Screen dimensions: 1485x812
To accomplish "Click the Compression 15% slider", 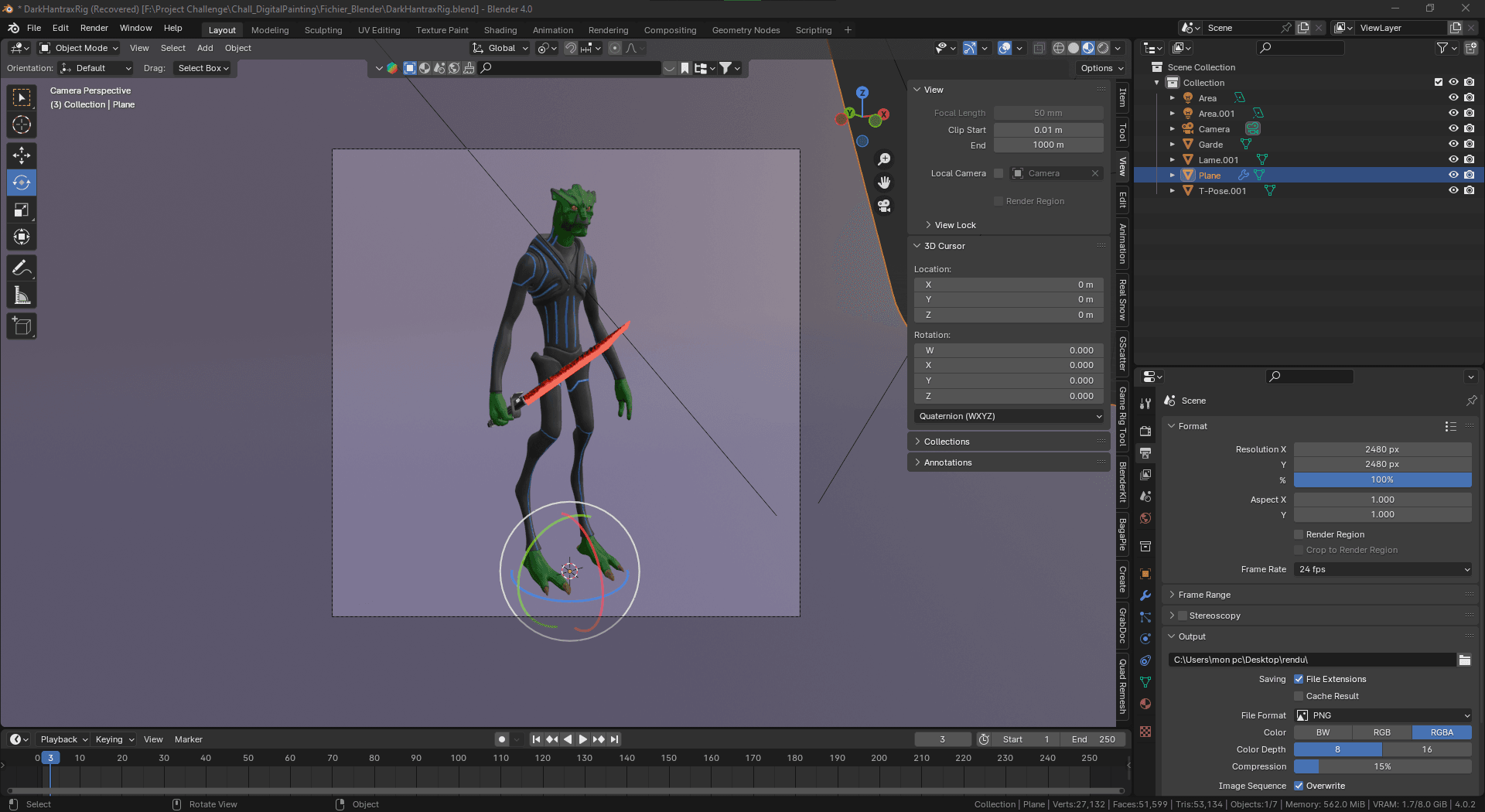I will 1383,766.
